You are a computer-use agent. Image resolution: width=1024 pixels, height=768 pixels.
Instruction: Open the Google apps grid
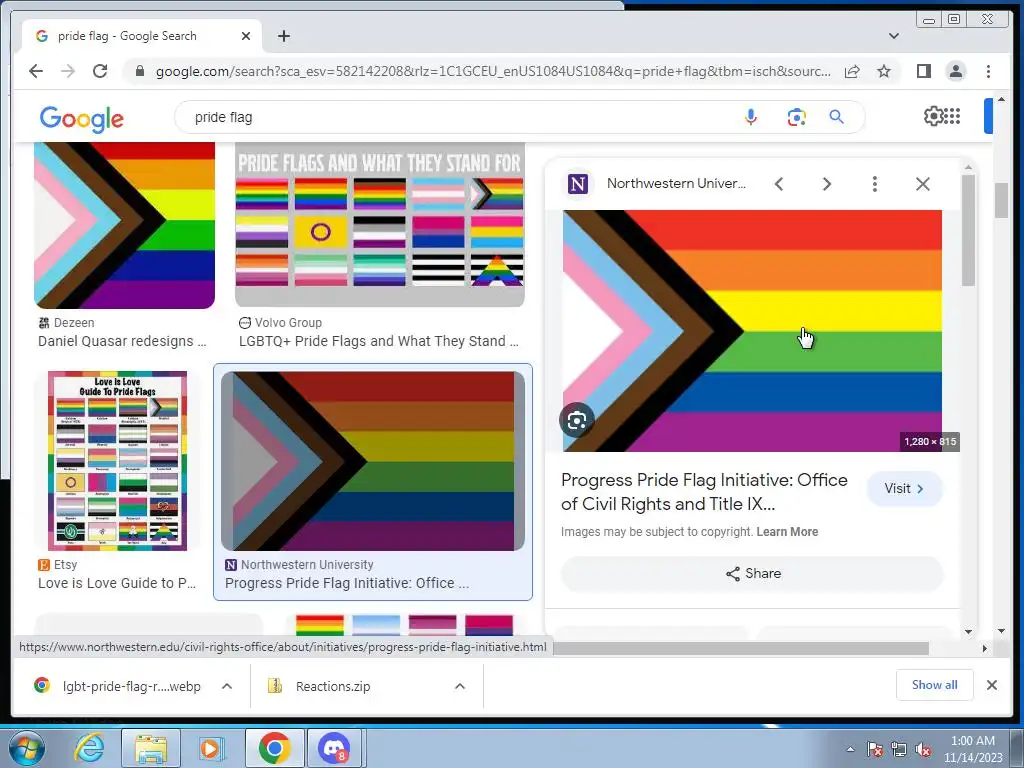click(x=952, y=116)
